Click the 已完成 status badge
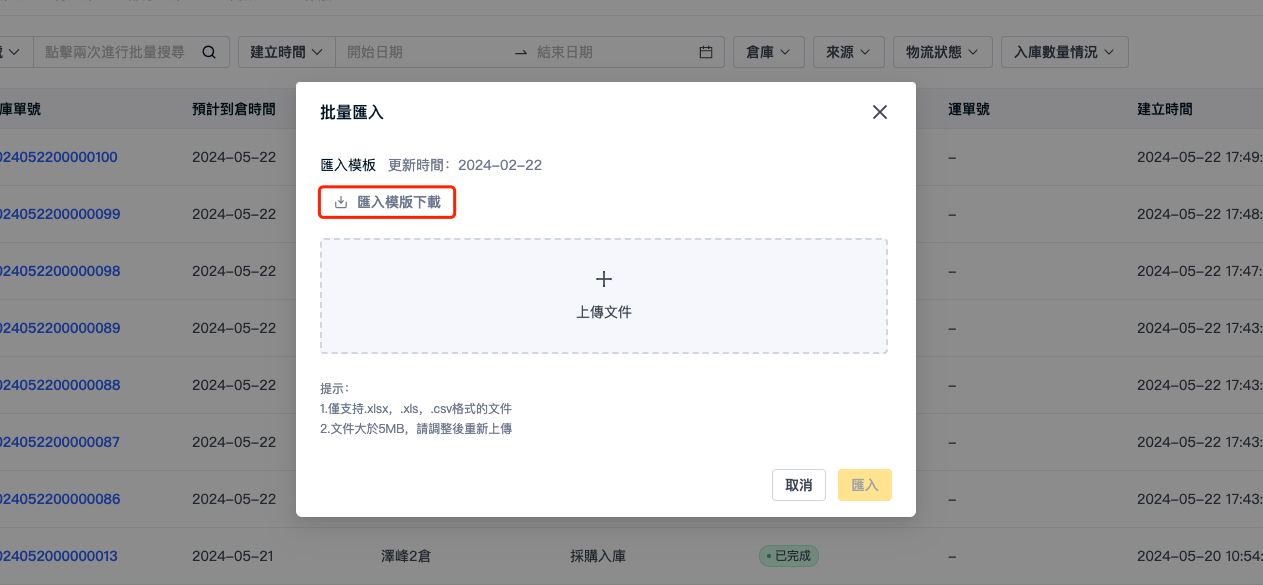Screen dimensions: 1263x585 point(789,556)
